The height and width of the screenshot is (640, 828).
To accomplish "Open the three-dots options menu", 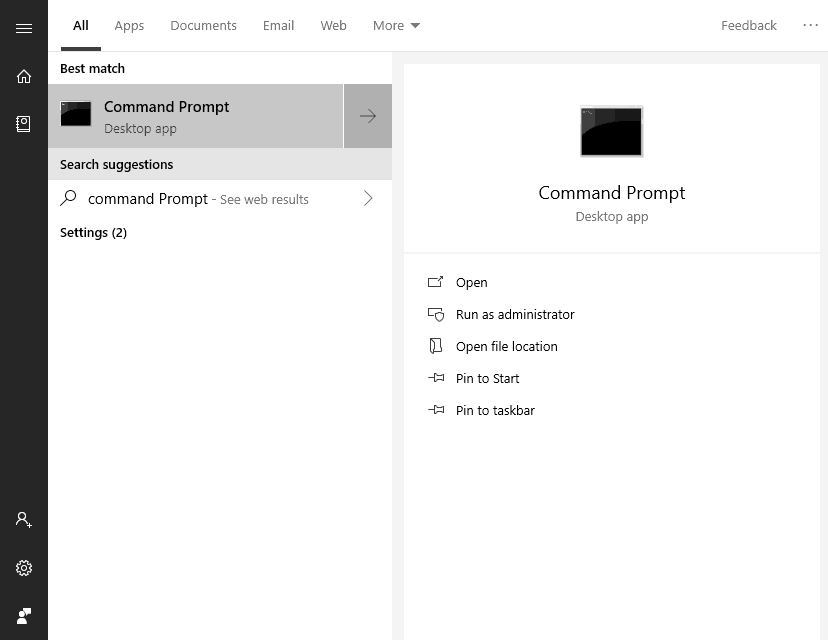I will 810,25.
